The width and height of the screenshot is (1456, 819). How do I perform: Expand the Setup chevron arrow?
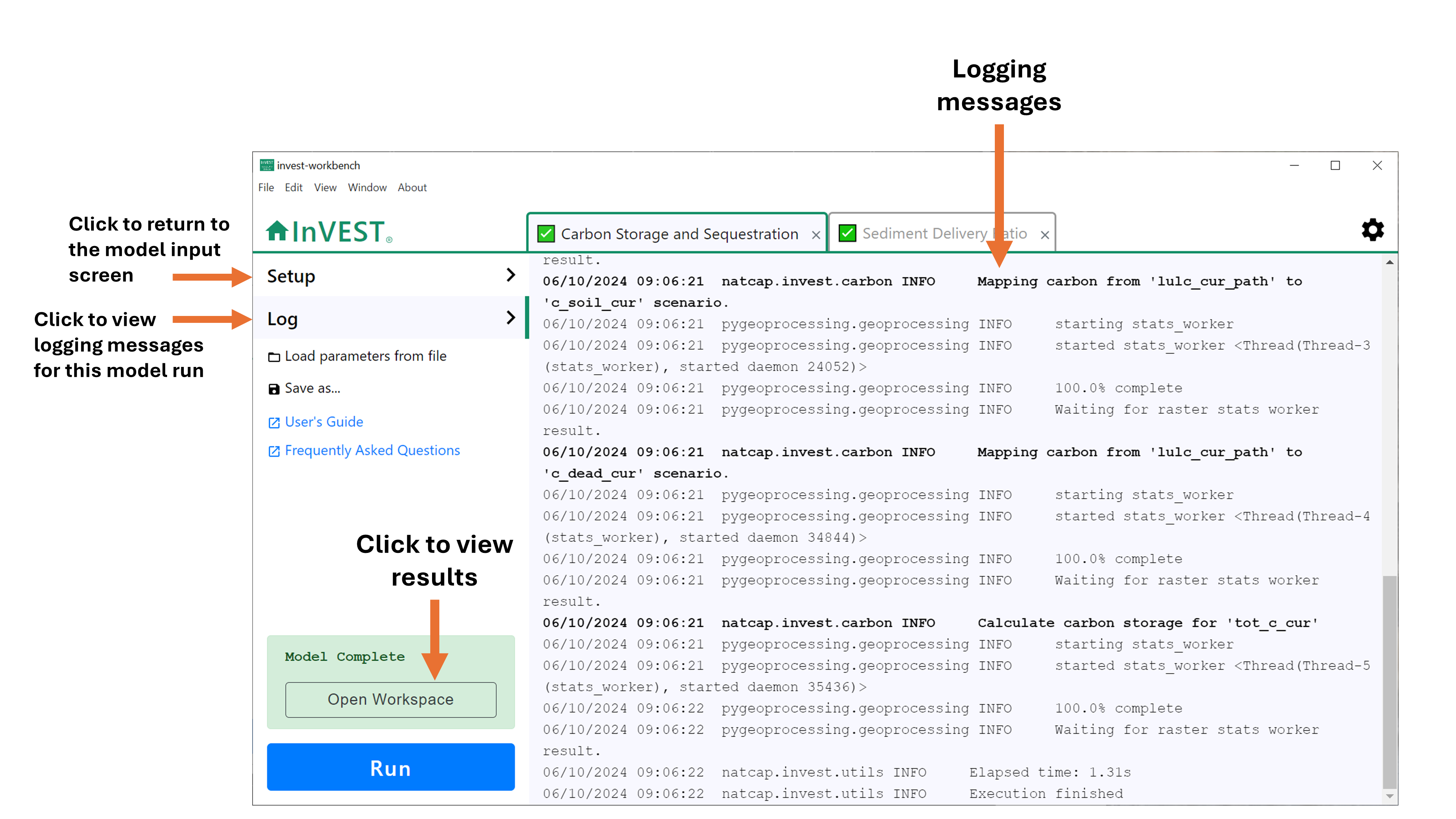(510, 275)
